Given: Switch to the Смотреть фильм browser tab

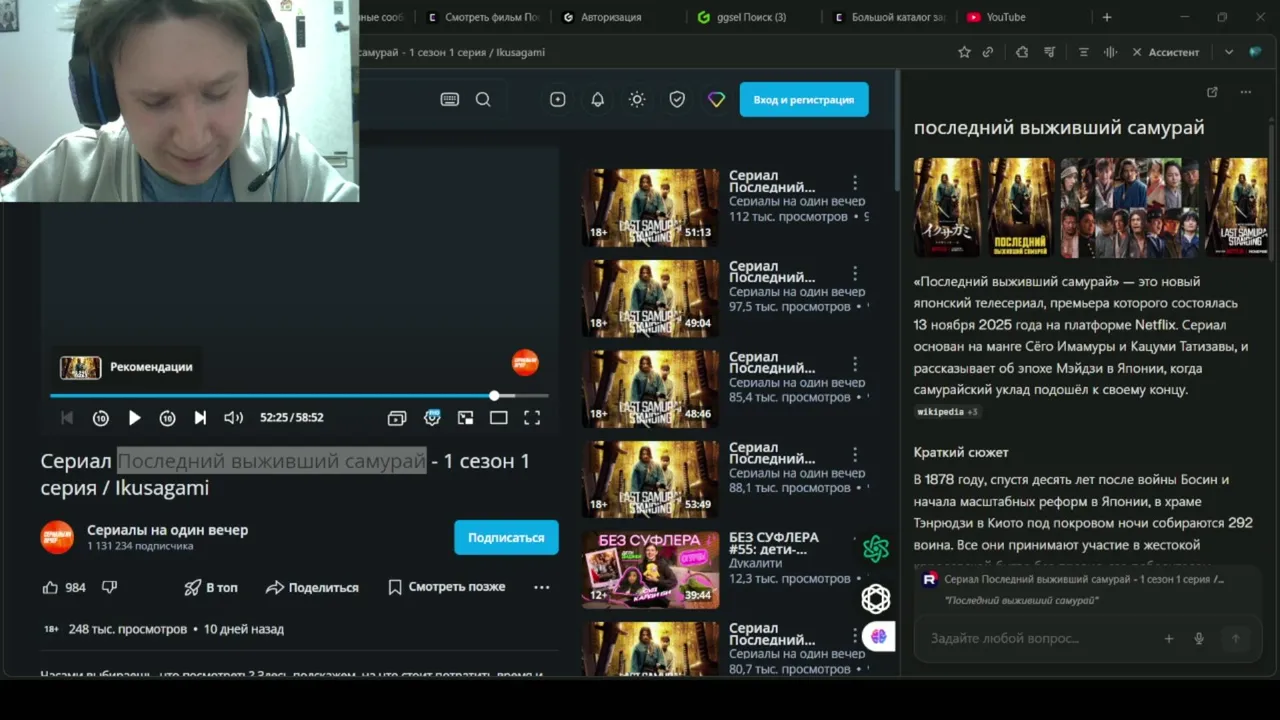Looking at the screenshot, I should point(483,17).
